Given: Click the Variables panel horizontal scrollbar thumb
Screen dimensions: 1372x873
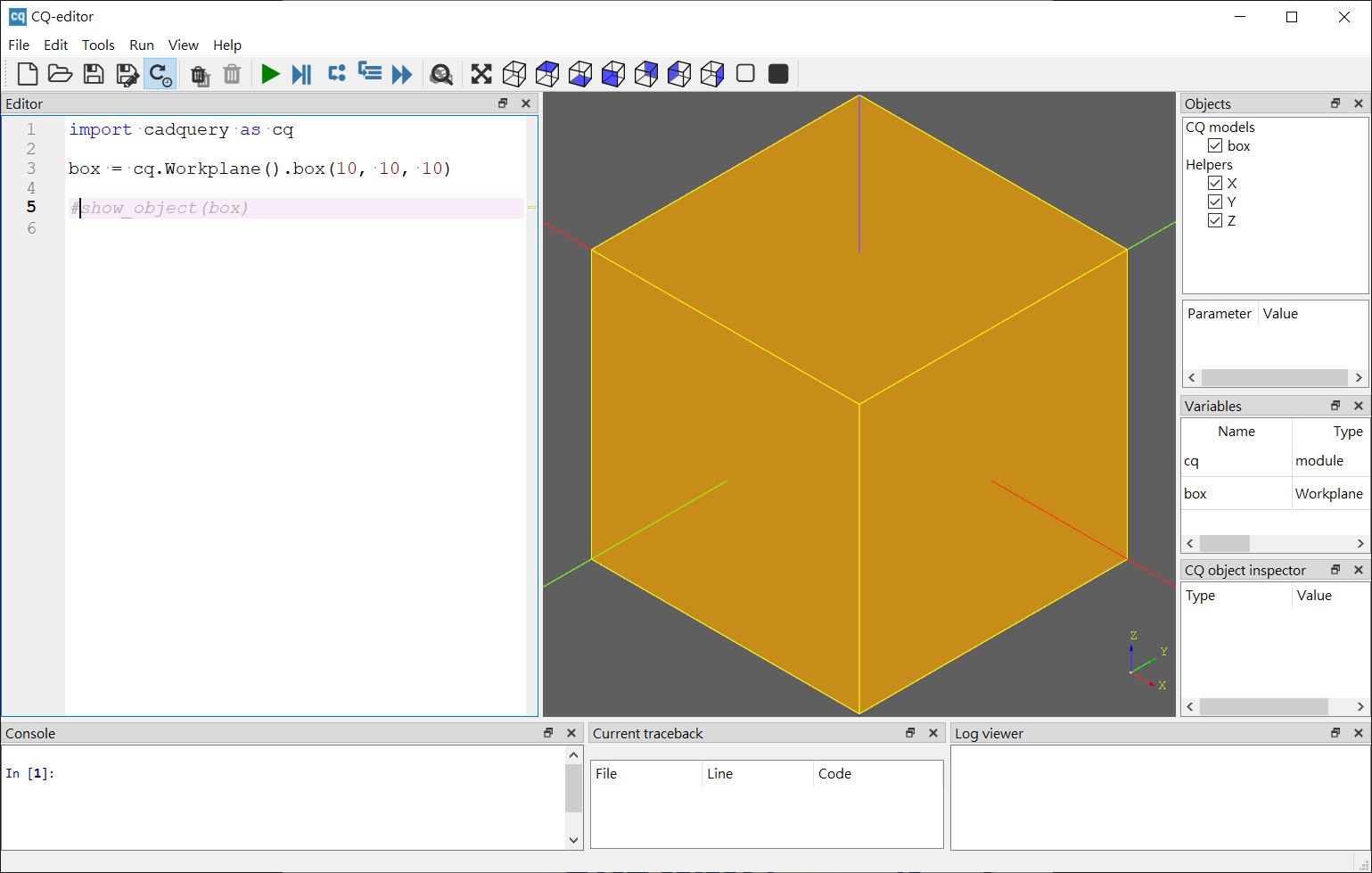Looking at the screenshot, I should pos(1225,543).
